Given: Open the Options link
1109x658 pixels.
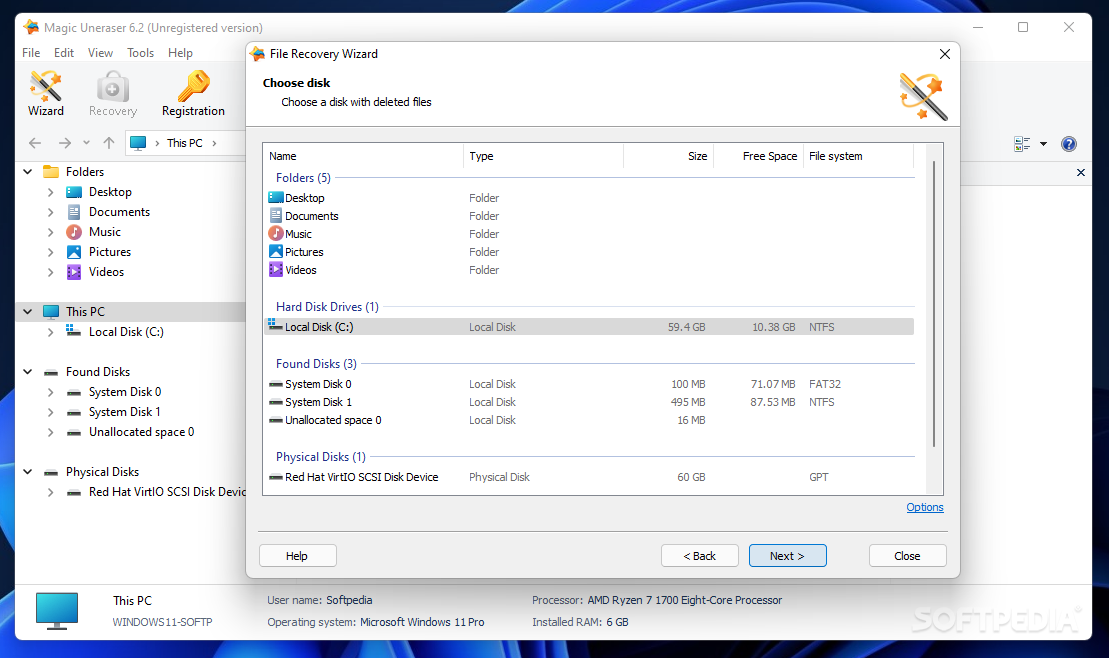Looking at the screenshot, I should [x=924, y=507].
